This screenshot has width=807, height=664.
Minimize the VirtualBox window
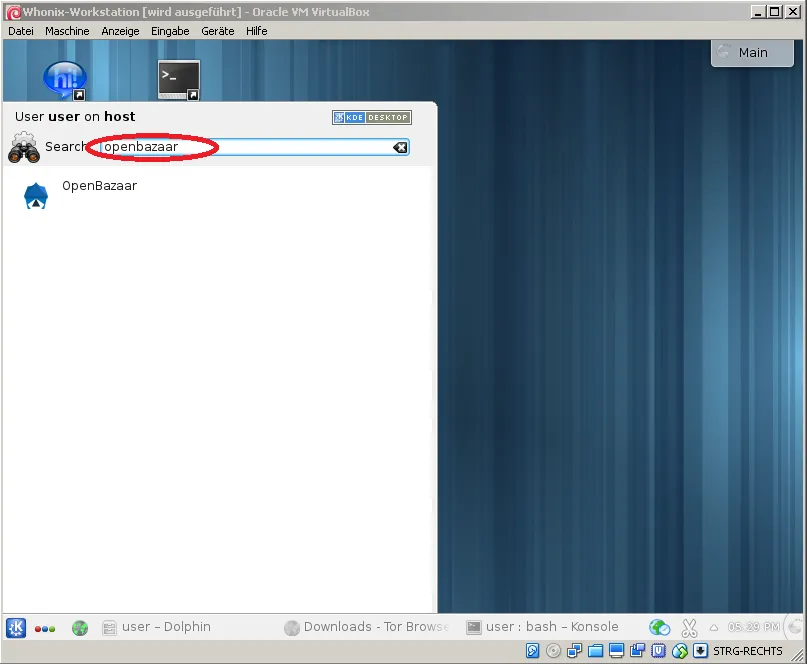[758, 11]
